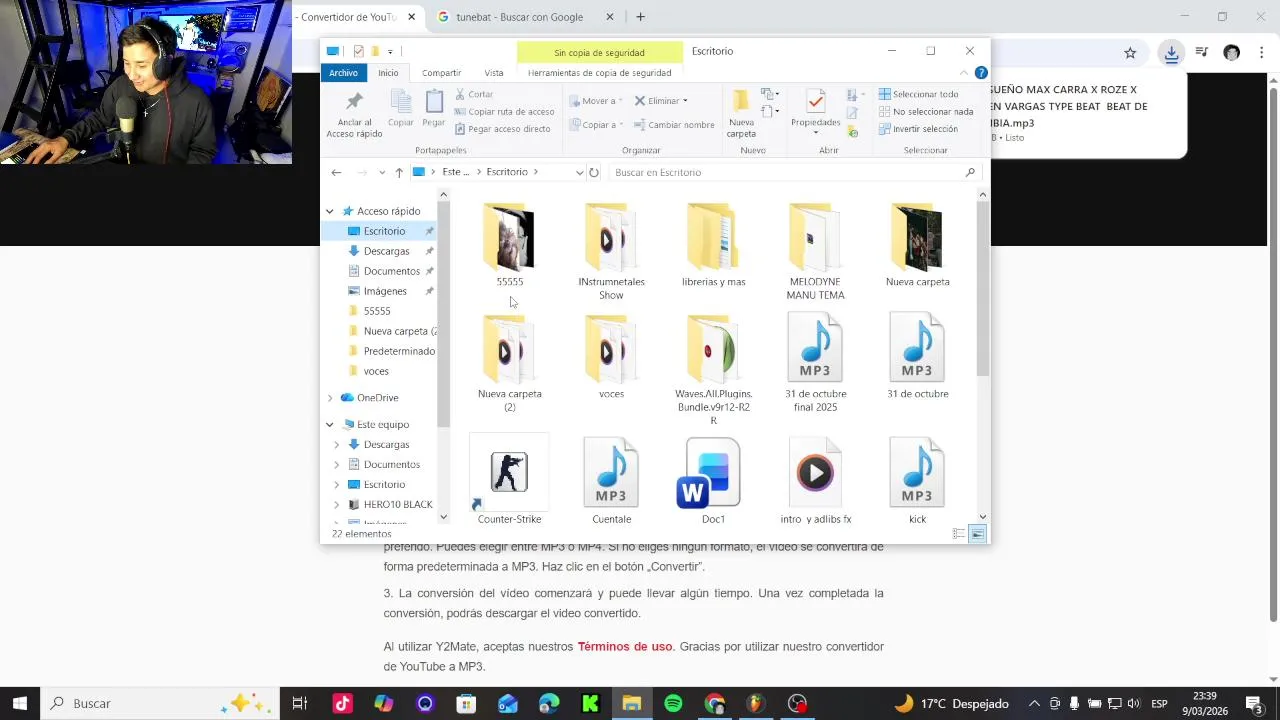Switch to the Compartir ribbon tab
This screenshot has height=720, width=1280.
coord(441,73)
